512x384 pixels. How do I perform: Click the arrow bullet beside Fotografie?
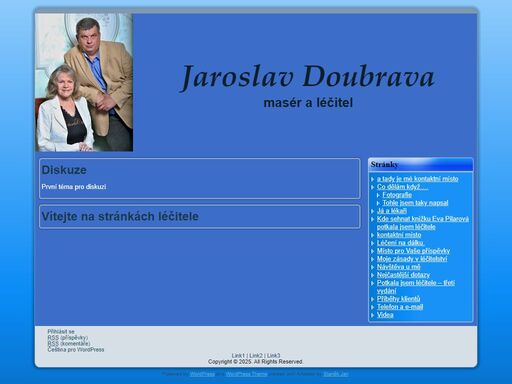(378, 195)
